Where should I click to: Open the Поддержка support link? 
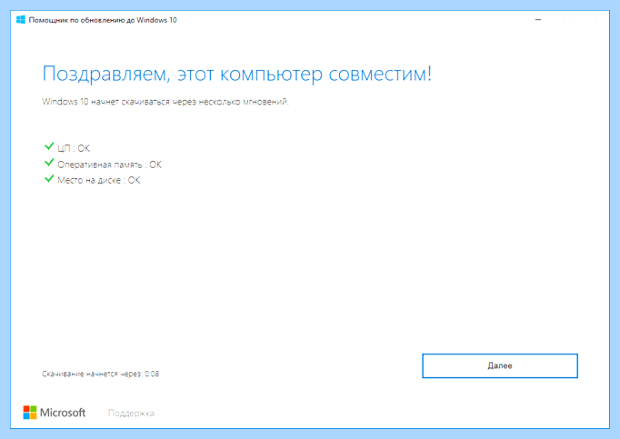click(x=131, y=413)
